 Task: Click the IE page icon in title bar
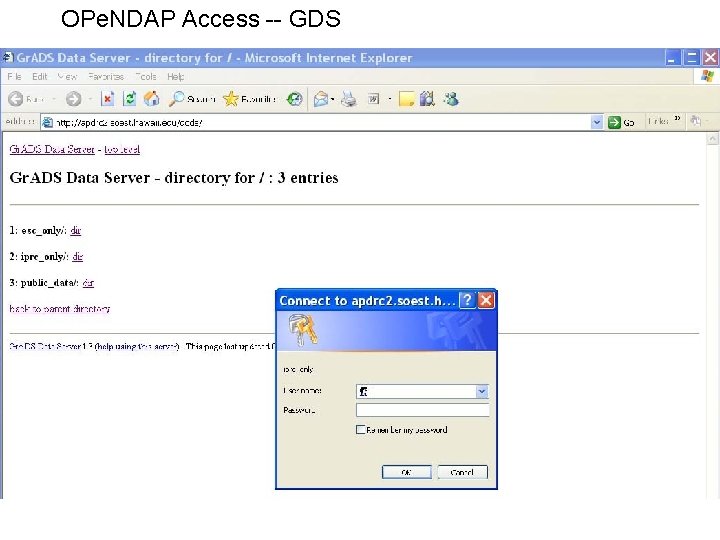coord(8,57)
